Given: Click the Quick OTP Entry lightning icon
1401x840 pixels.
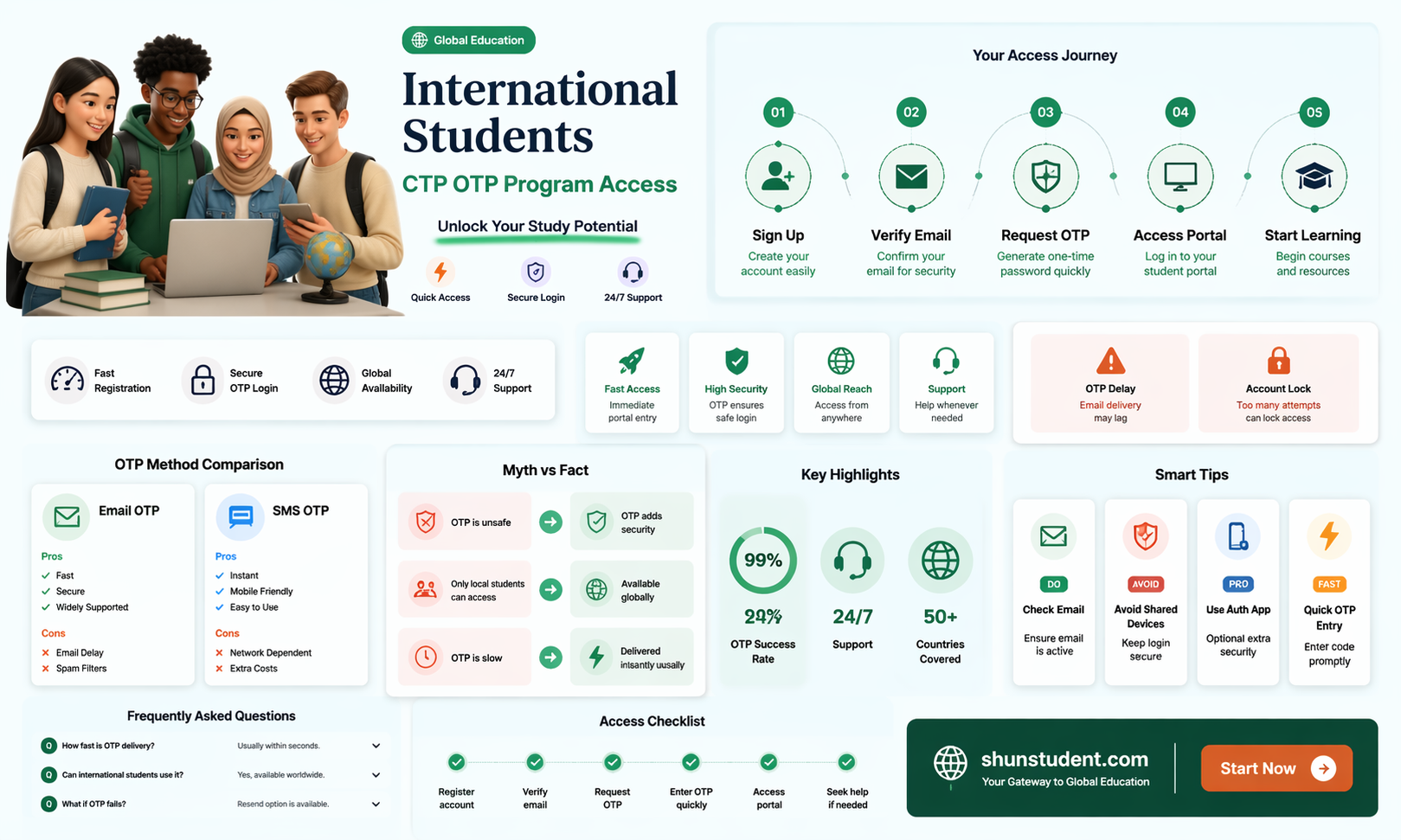Looking at the screenshot, I should (1329, 536).
